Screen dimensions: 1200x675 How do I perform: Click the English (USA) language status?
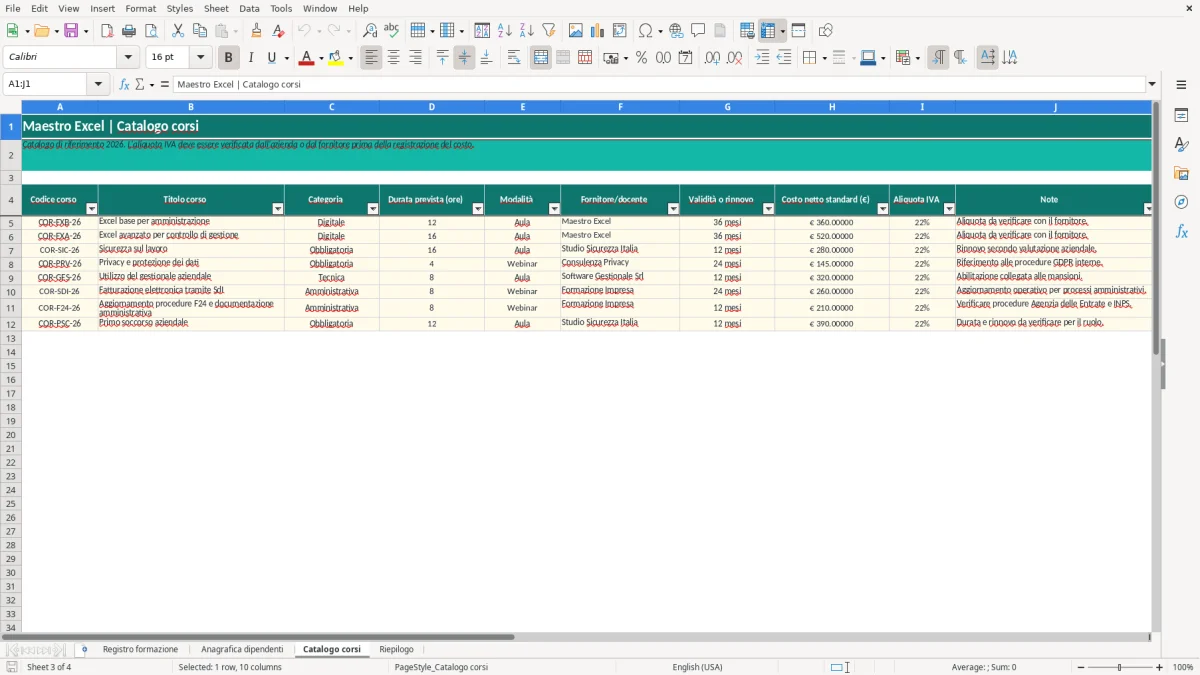[x=697, y=667]
